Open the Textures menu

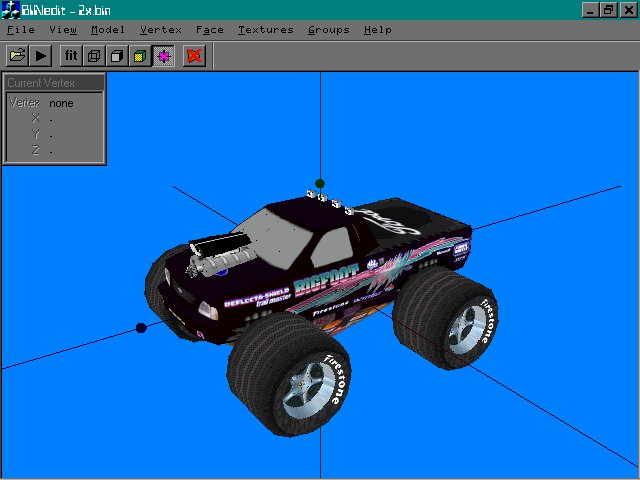(266, 30)
